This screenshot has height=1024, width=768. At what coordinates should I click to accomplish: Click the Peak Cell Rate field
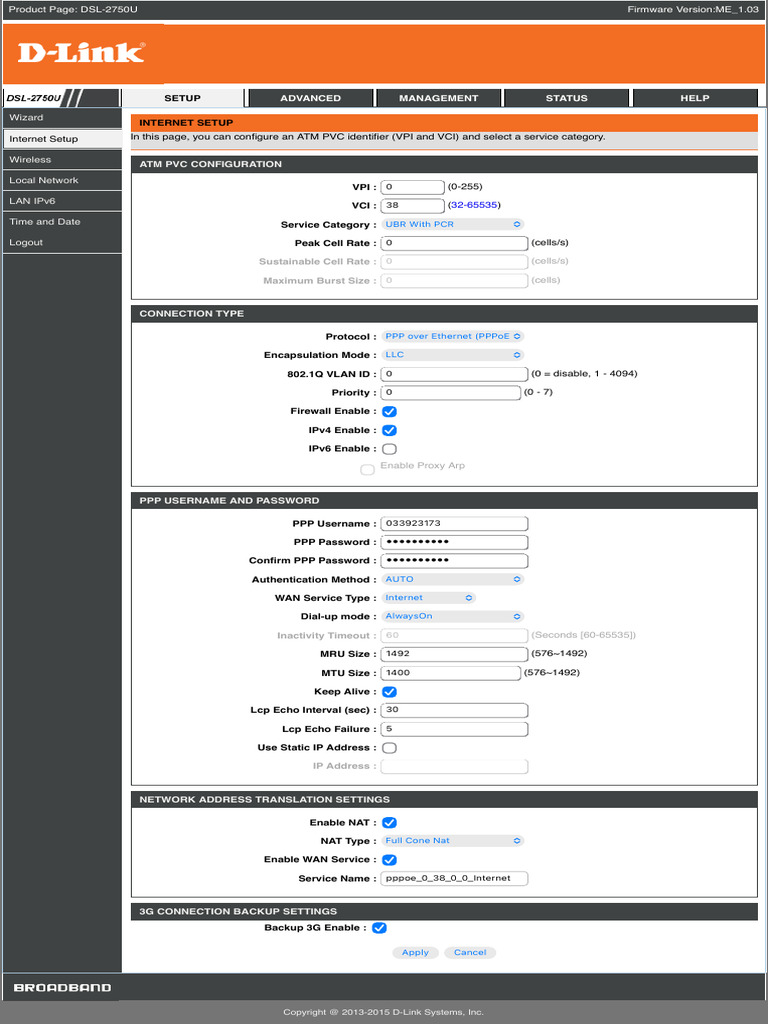[455, 243]
